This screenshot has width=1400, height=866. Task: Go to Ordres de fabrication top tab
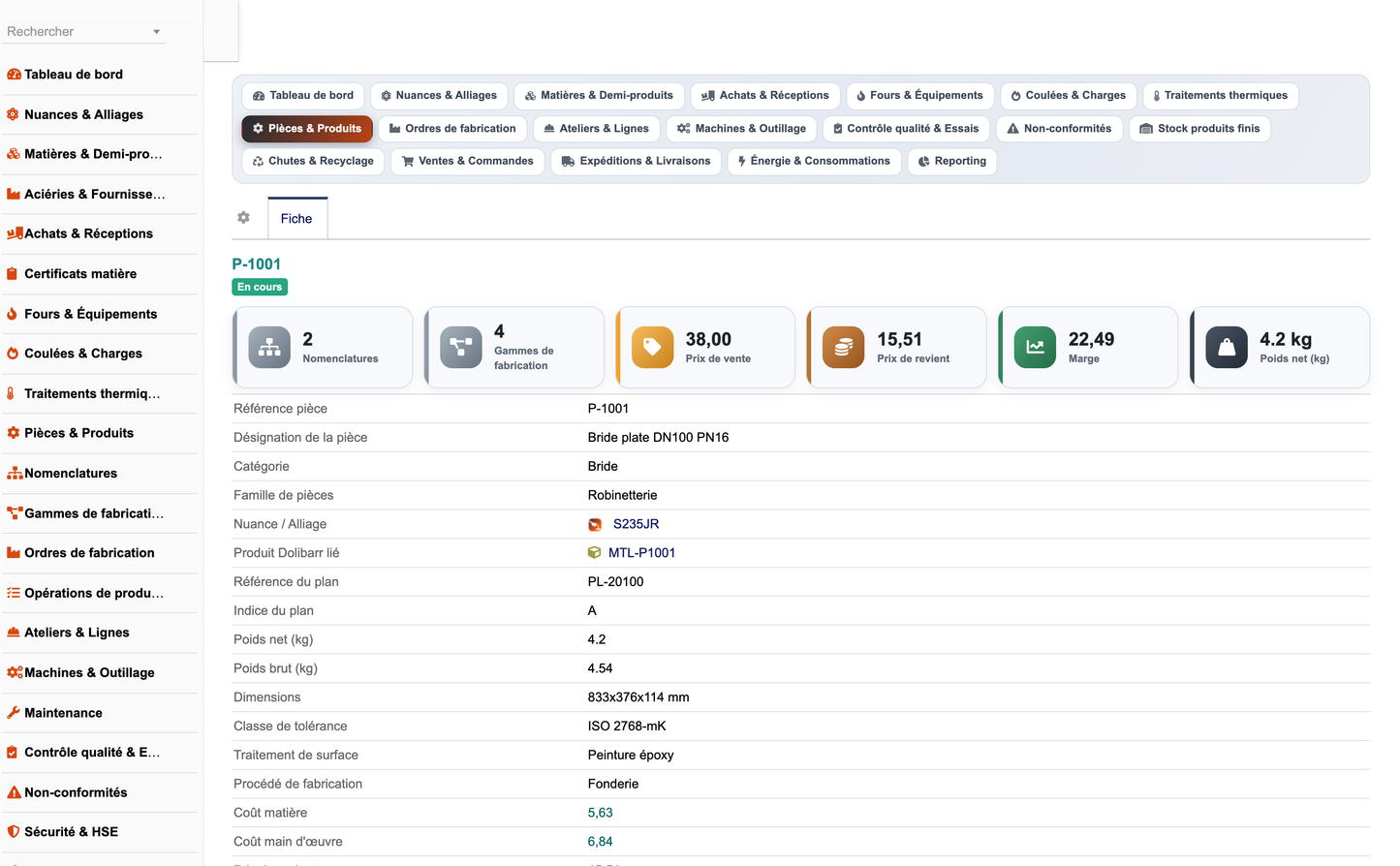pos(452,129)
